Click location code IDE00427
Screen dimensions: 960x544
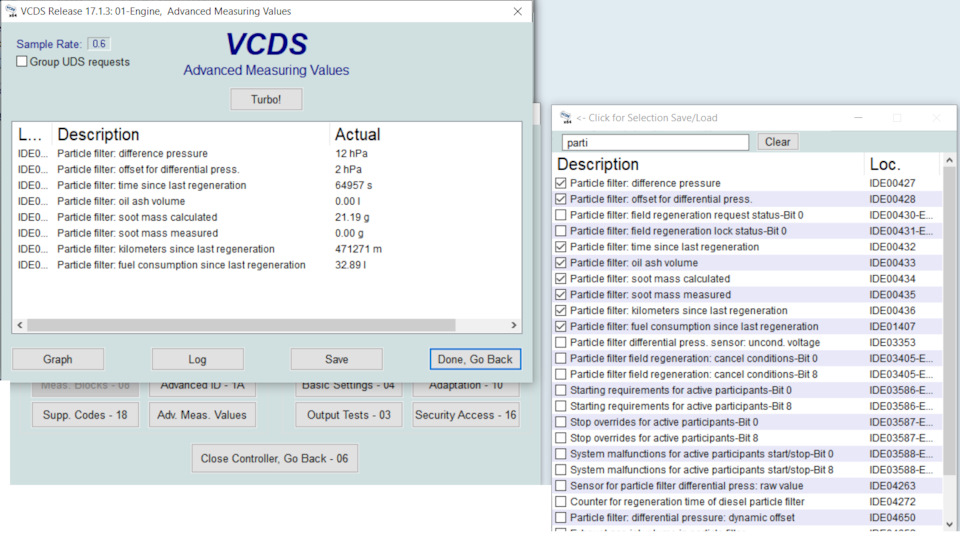pos(892,183)
